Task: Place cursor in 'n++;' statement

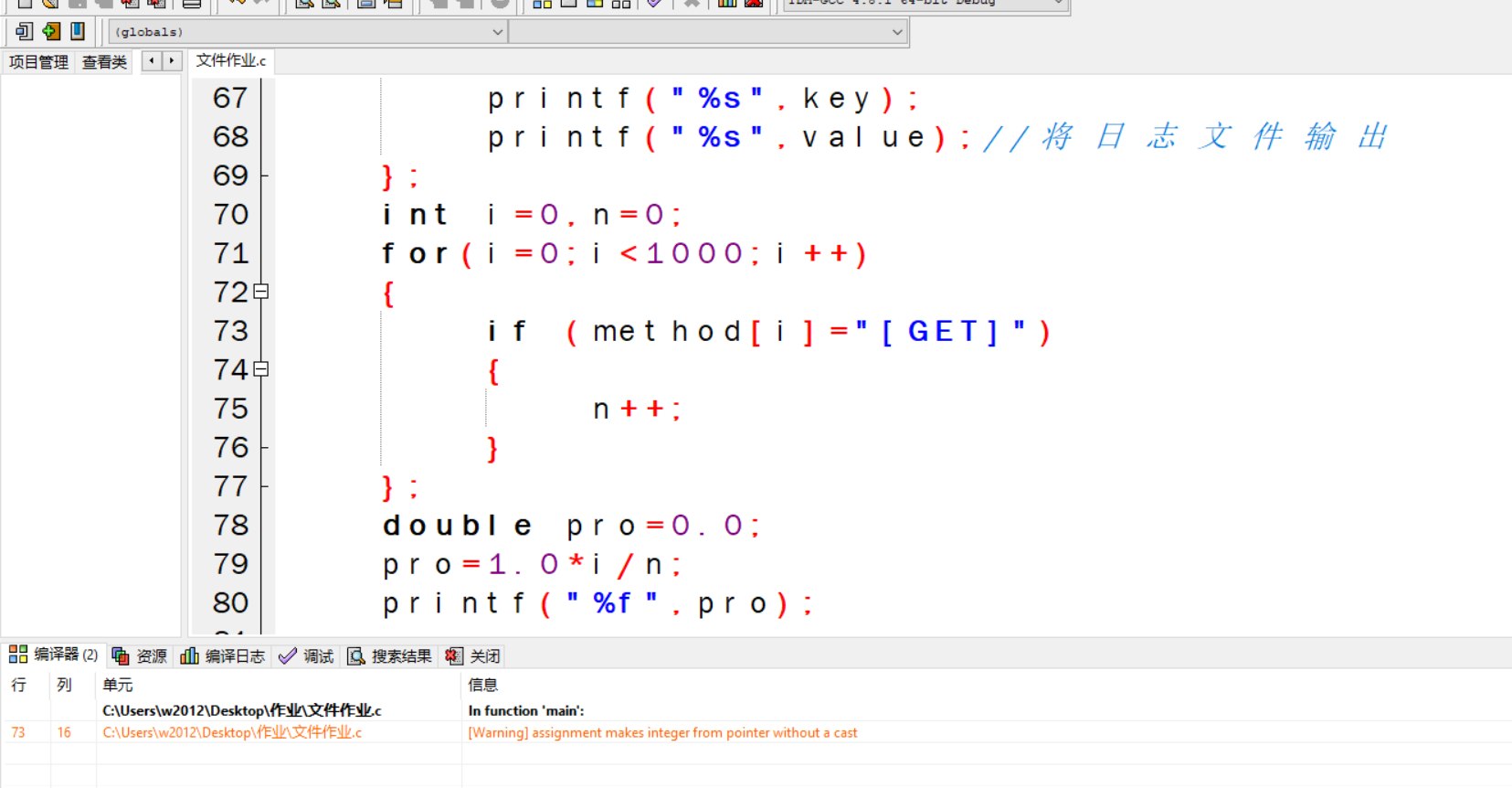Action: point(637,409)
